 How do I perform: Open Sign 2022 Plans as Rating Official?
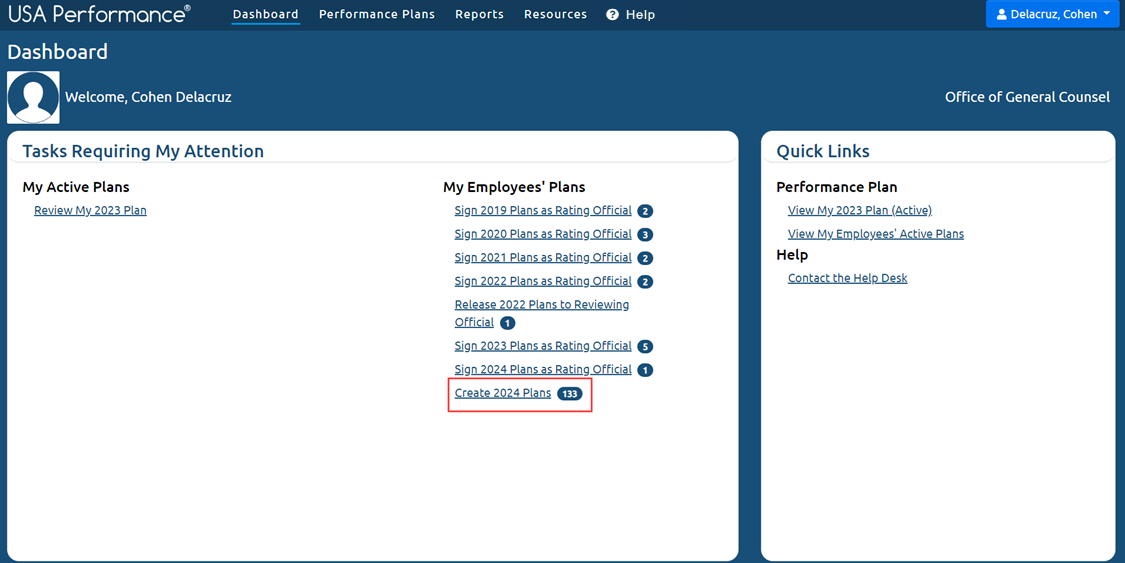point(543,280)
